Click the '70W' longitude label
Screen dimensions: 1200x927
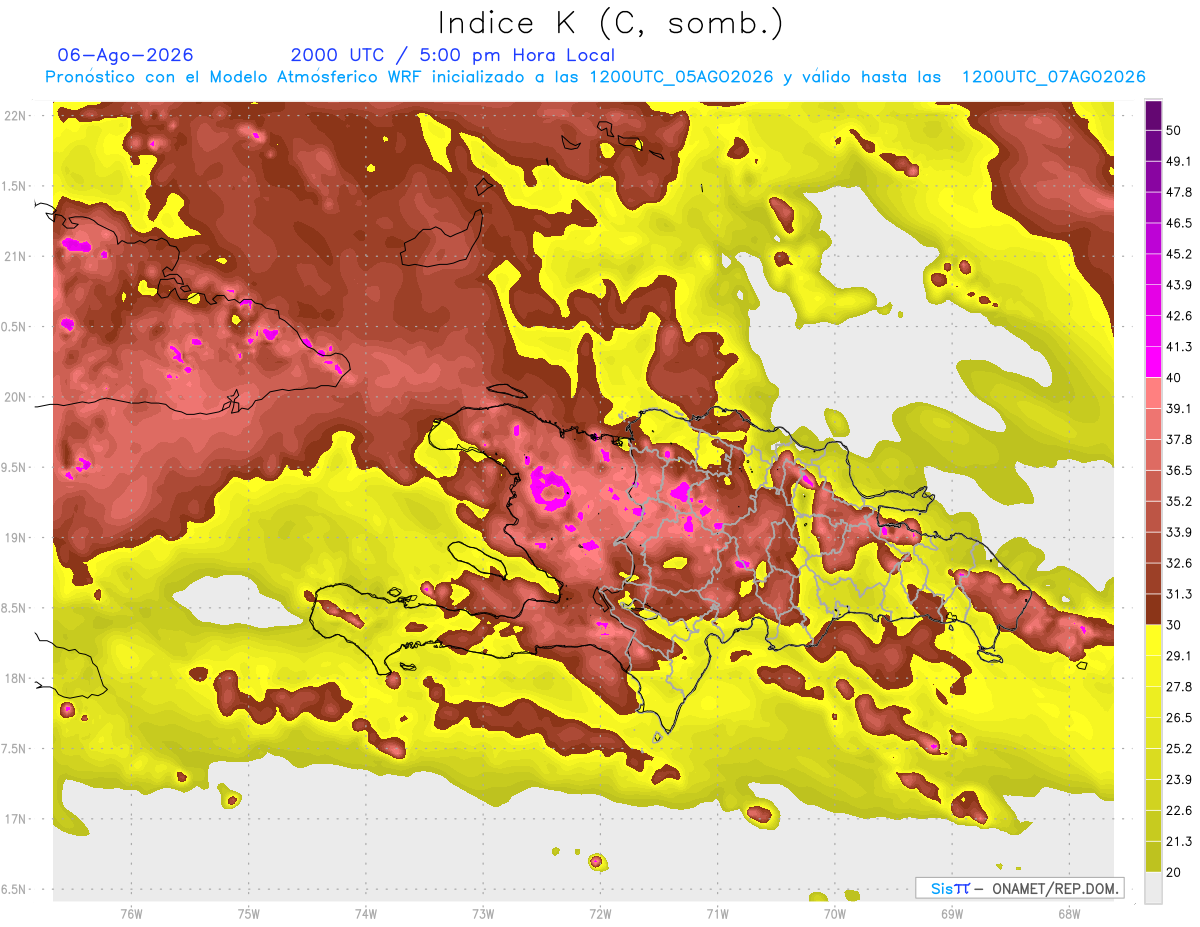click(x=835, y=913)
